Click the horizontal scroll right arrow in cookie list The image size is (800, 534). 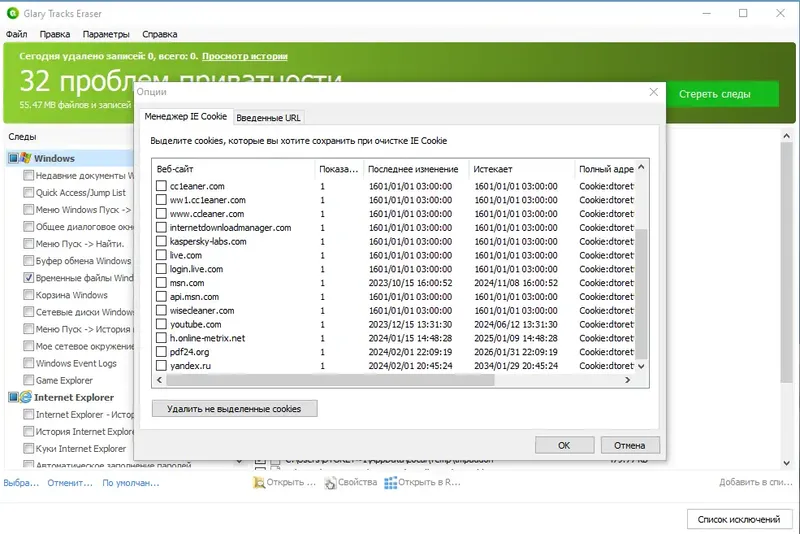628,380
